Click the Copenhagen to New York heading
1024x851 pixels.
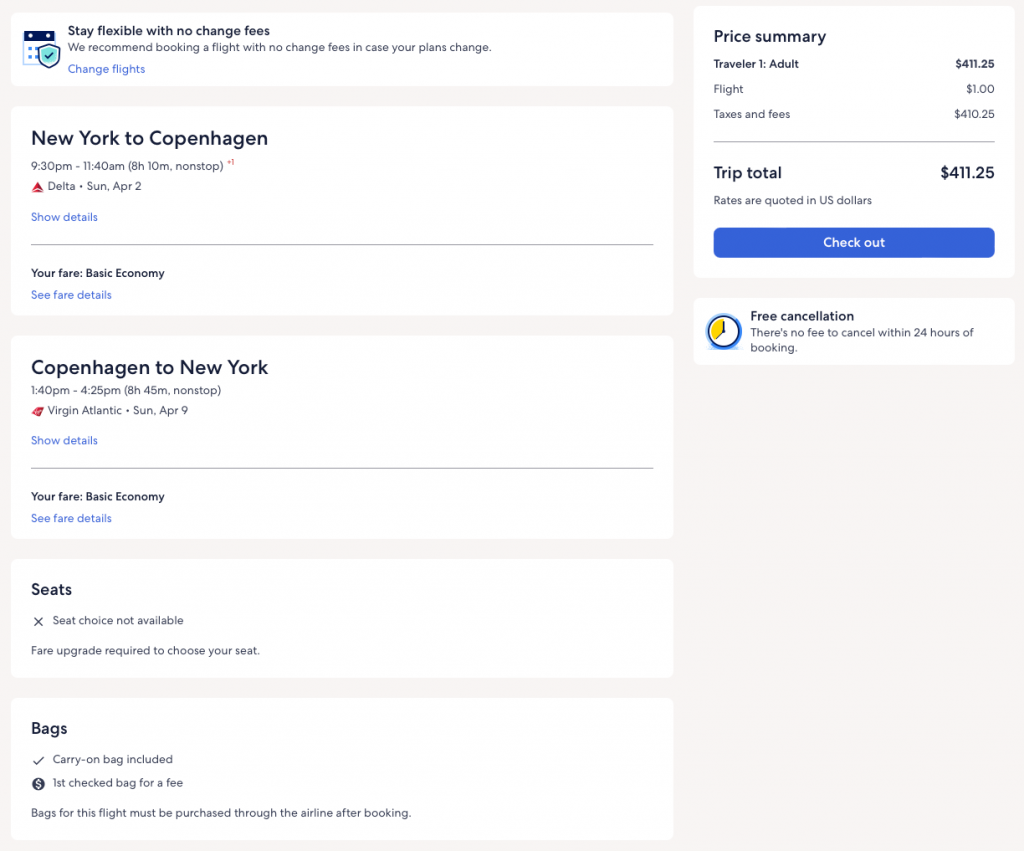[x=149, y=367]
